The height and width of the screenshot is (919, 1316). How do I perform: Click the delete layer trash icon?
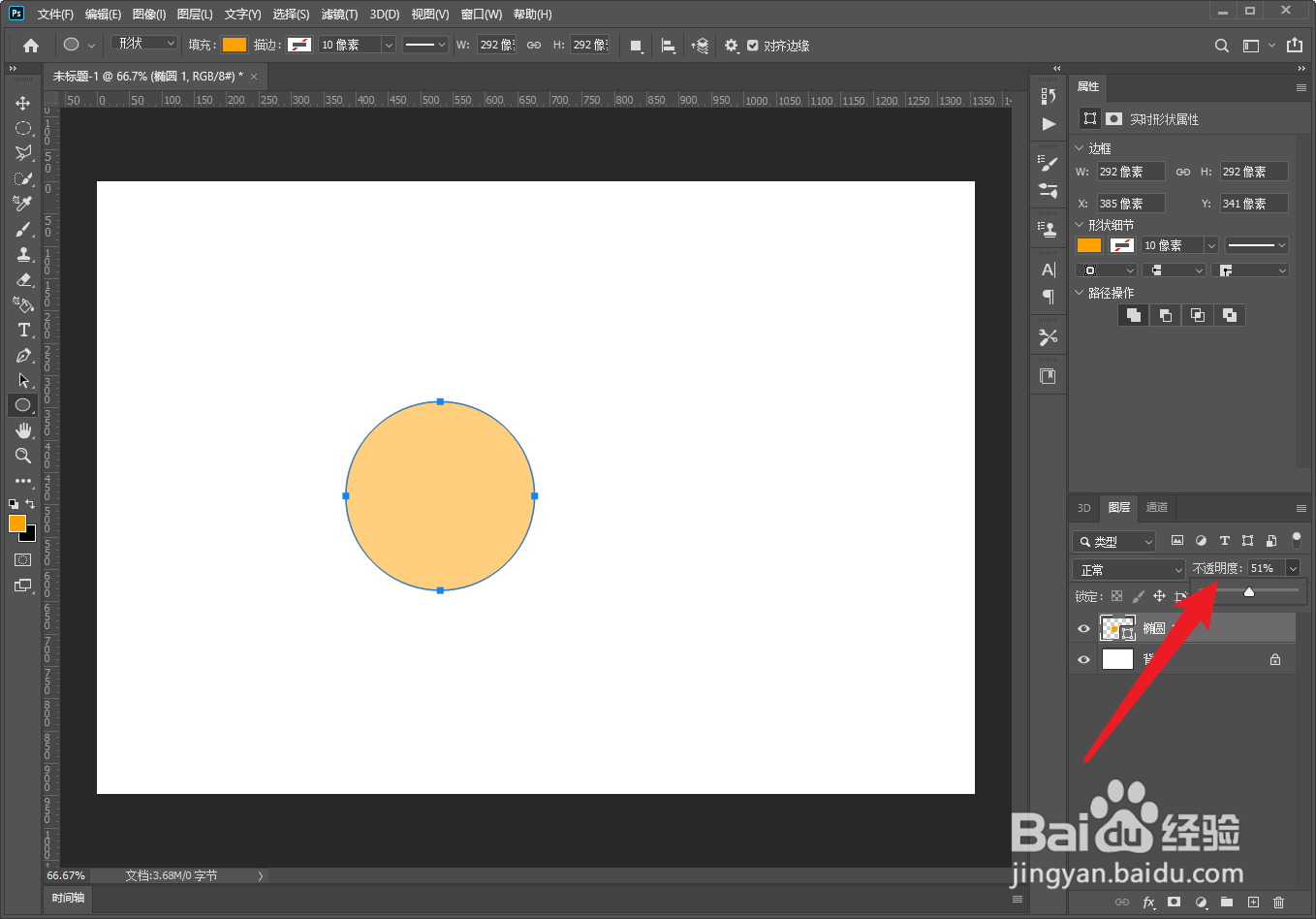[x=1279, y=903]
